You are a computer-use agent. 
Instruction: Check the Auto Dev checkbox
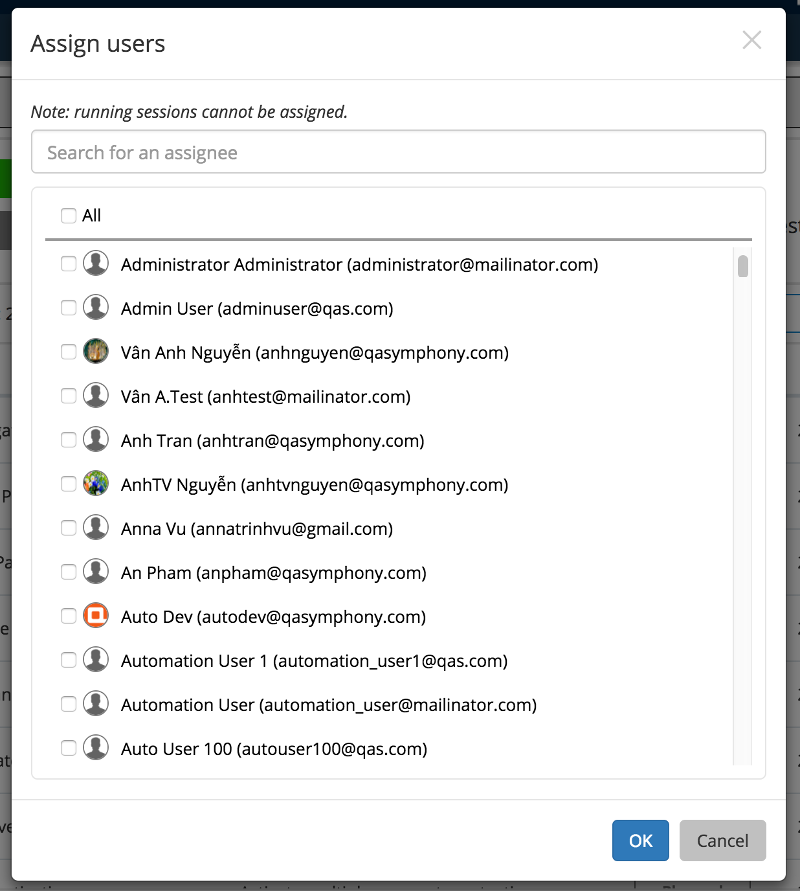point(68,616)
